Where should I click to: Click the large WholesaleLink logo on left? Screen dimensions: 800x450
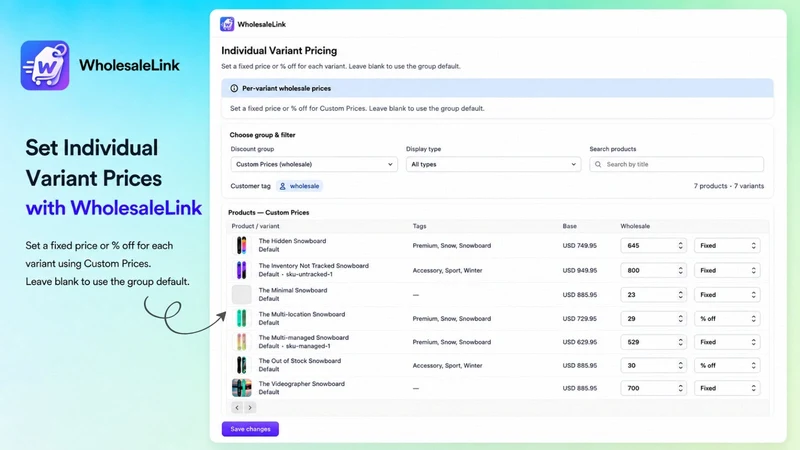[x=45, y=65]
